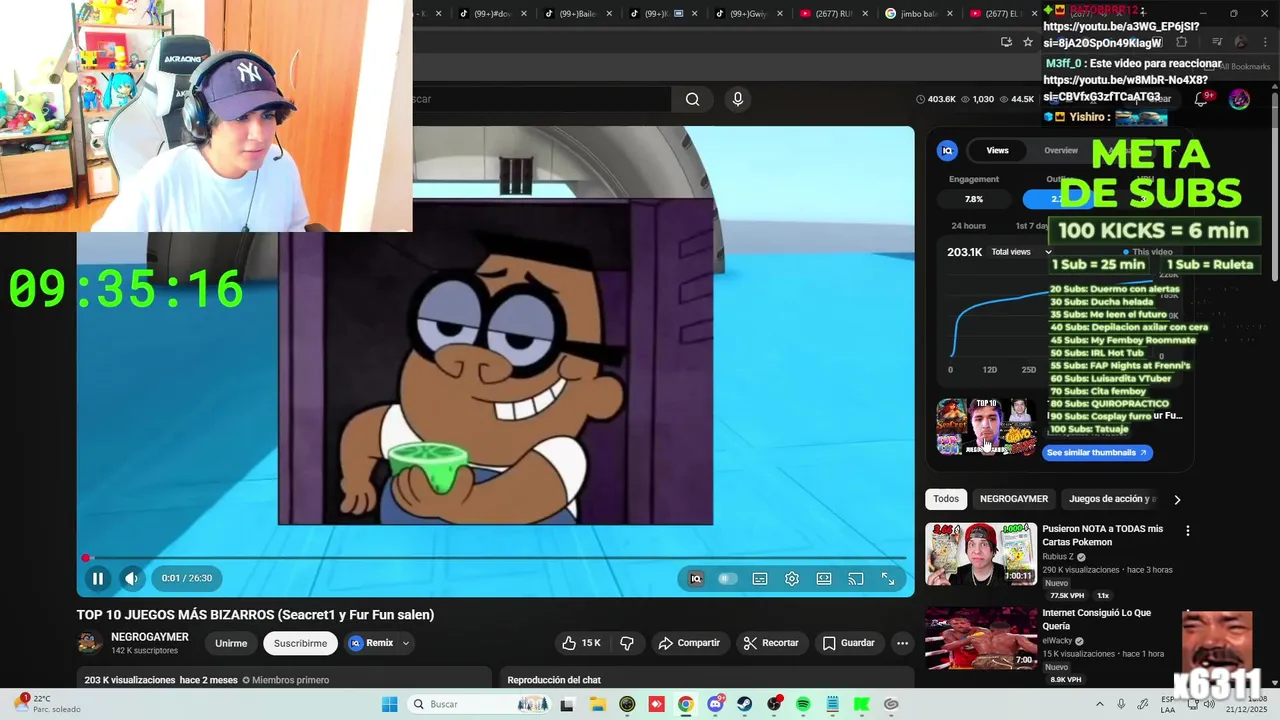
Task: Open Internet Consiguió Lo Que Quería thumbnail
Action: (x=981, y=638)
